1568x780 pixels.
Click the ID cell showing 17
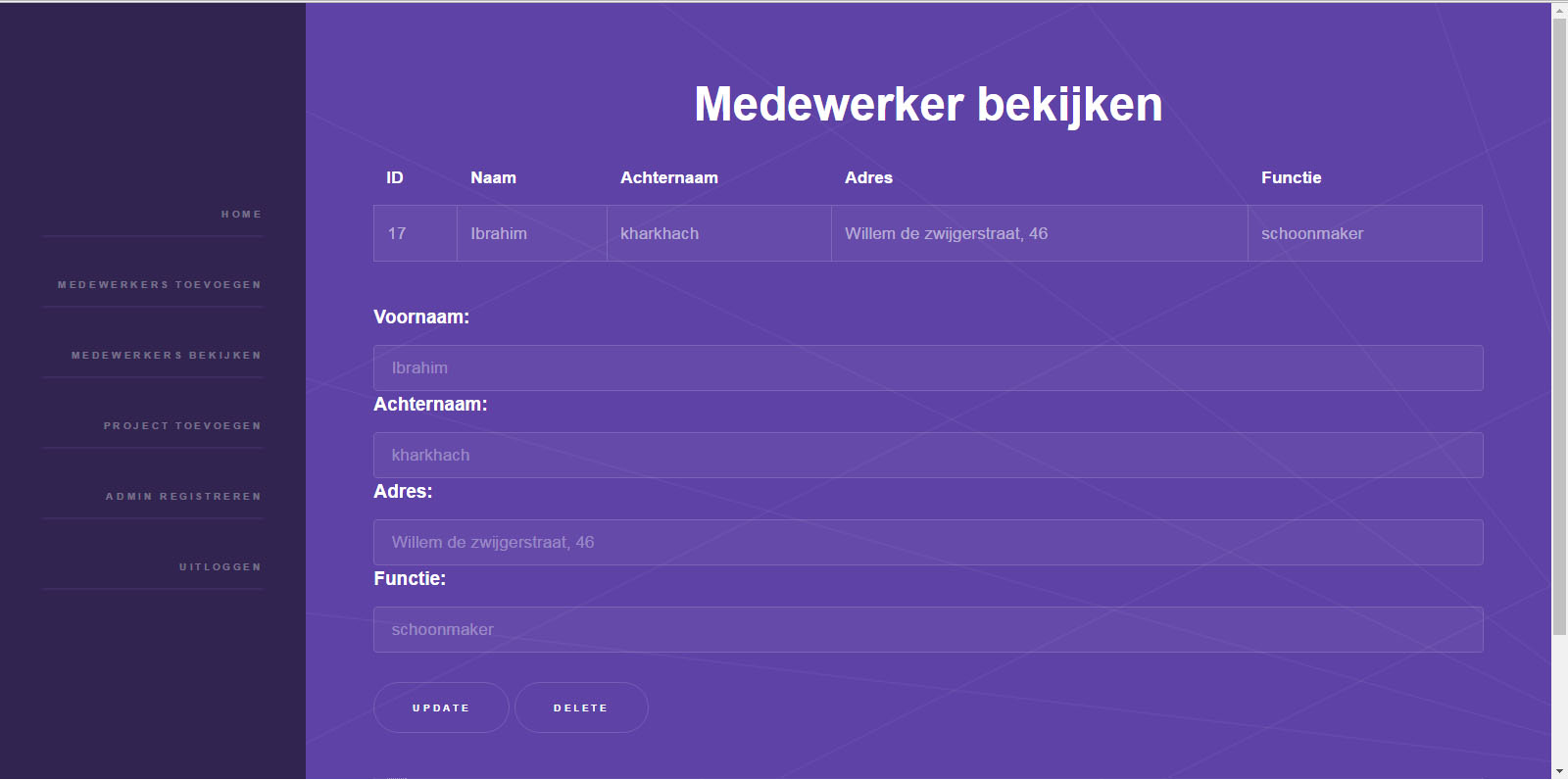(x=416, y=233)
